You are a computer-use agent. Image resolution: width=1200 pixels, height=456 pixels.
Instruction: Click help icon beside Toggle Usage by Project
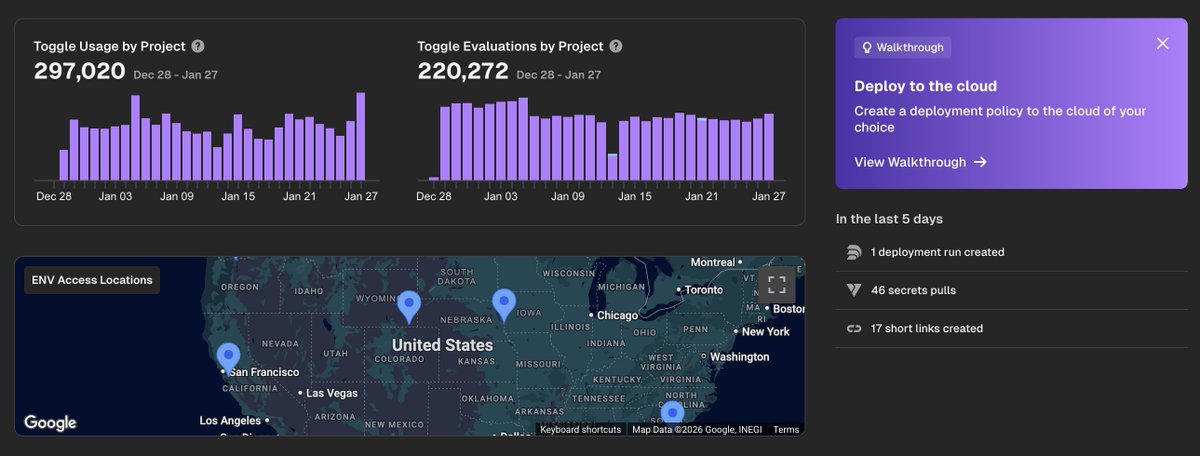198,46
